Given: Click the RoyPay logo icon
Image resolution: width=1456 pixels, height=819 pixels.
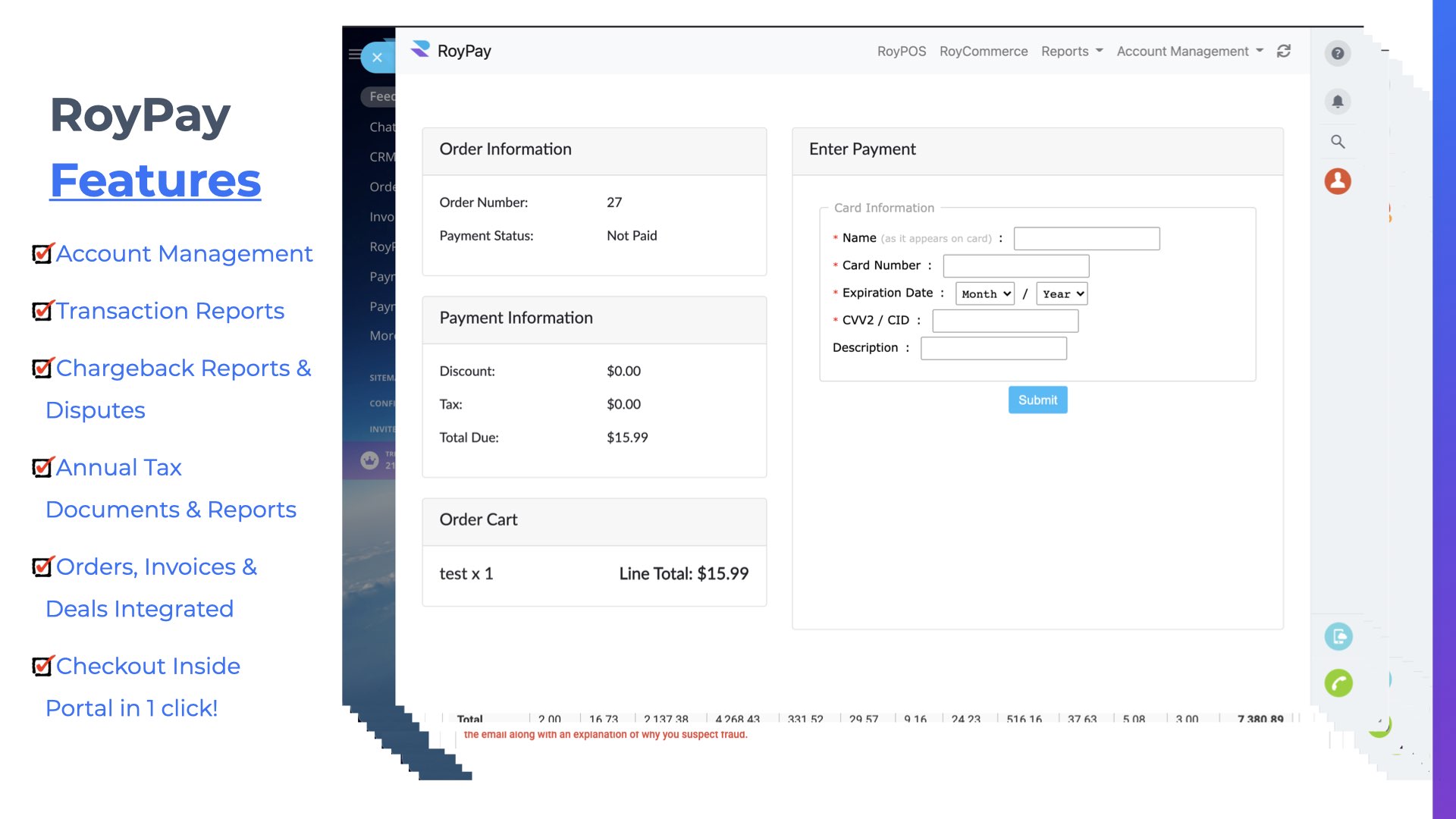Looking at the screenshot, I should pos(420,50).
